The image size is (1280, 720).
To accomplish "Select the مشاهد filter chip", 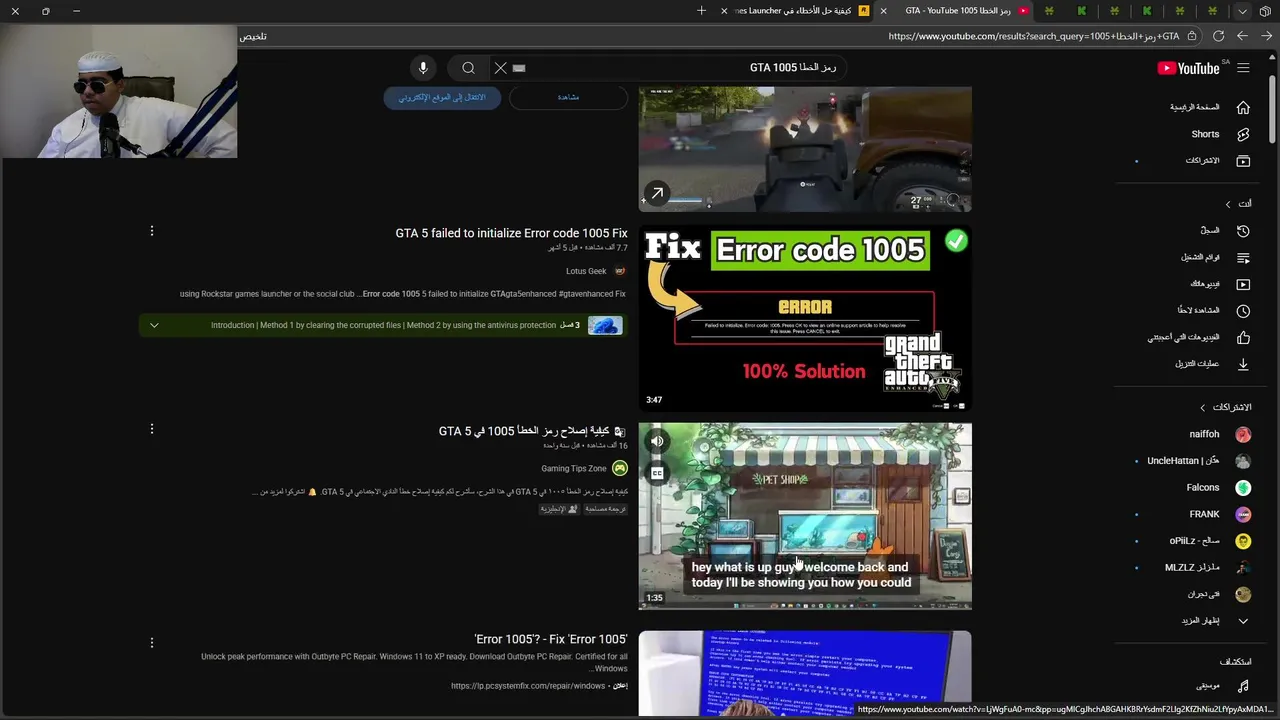I will pos(568,97).
